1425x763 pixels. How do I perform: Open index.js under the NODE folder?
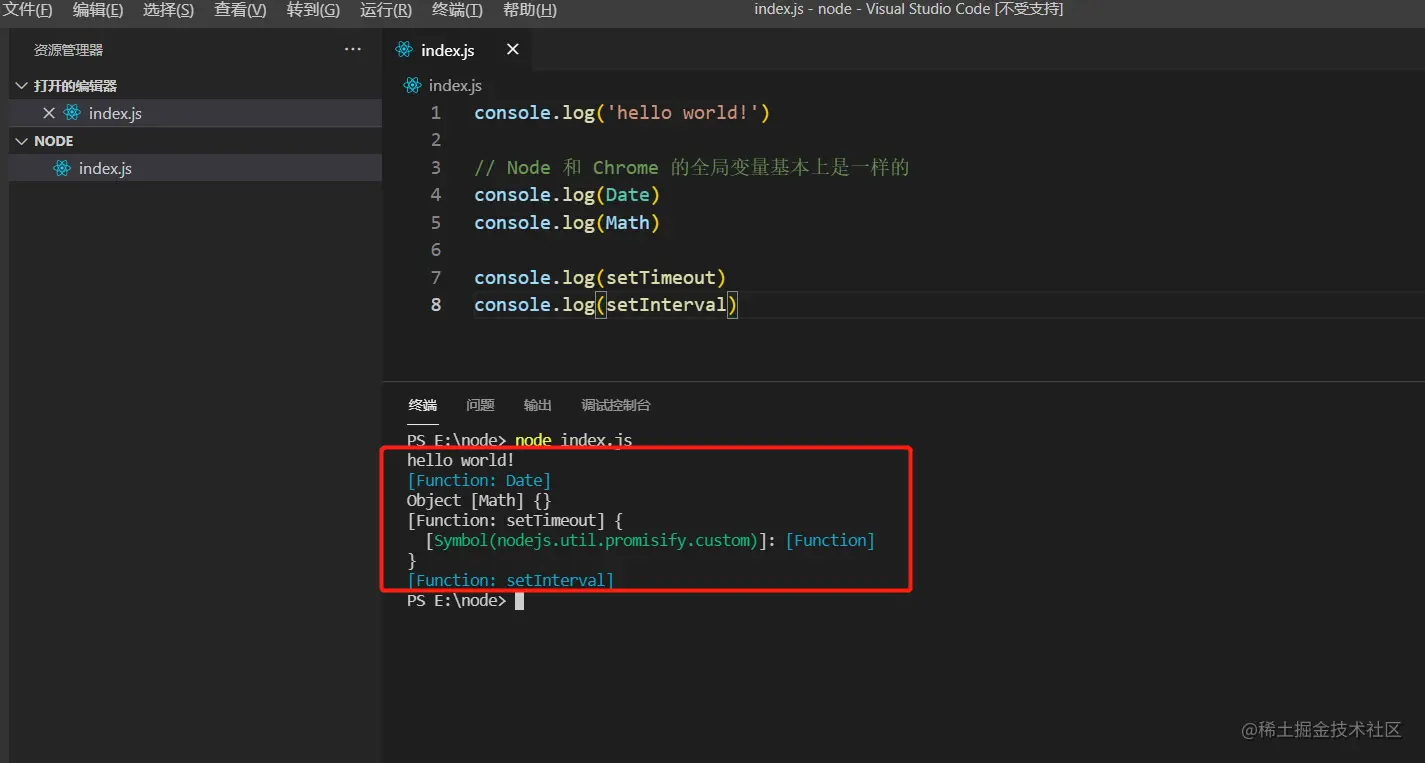click(x=195, y=168)
